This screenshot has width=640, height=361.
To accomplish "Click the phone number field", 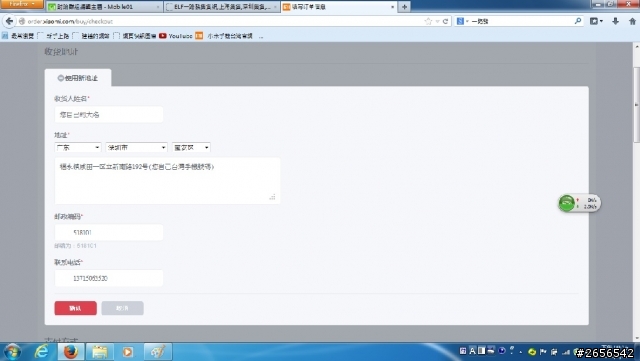I will (x=109, y=278).
